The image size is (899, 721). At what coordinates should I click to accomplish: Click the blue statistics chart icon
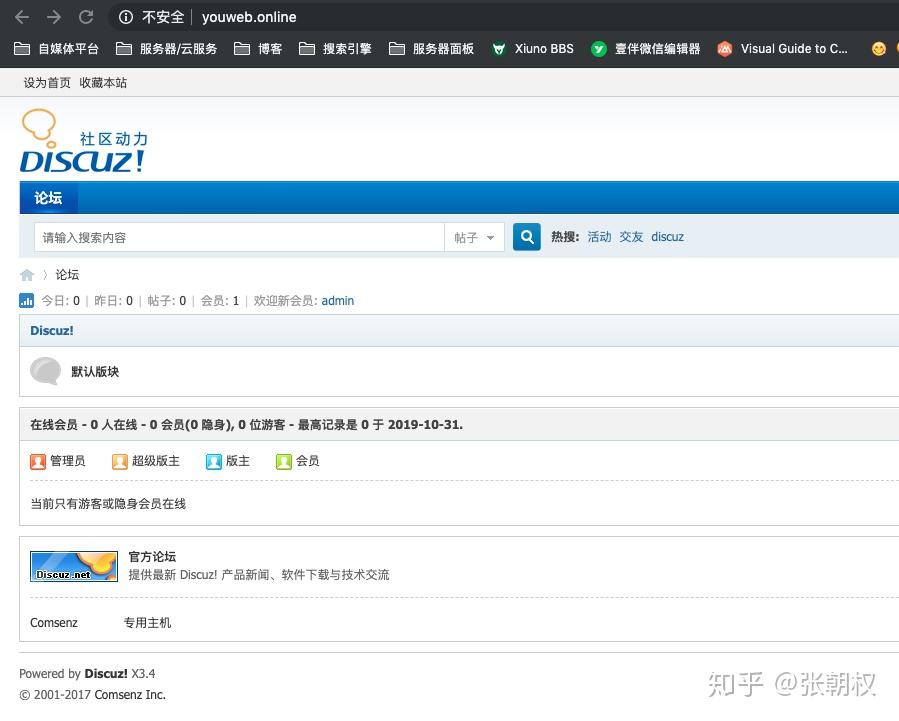26,300
